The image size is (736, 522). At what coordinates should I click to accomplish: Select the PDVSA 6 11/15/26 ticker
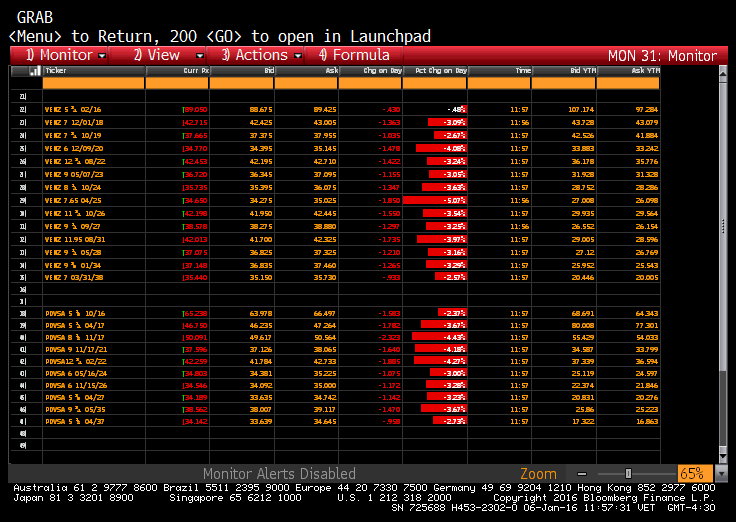coord(76,386)
